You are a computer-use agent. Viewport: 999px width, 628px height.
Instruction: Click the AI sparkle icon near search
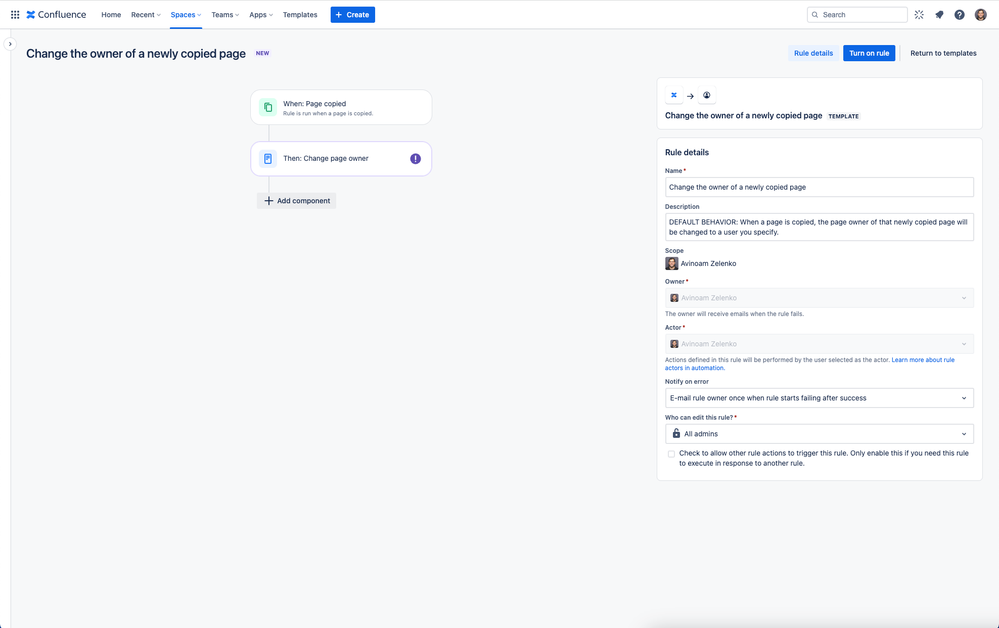pyautogui.click(x=919, y=15)
